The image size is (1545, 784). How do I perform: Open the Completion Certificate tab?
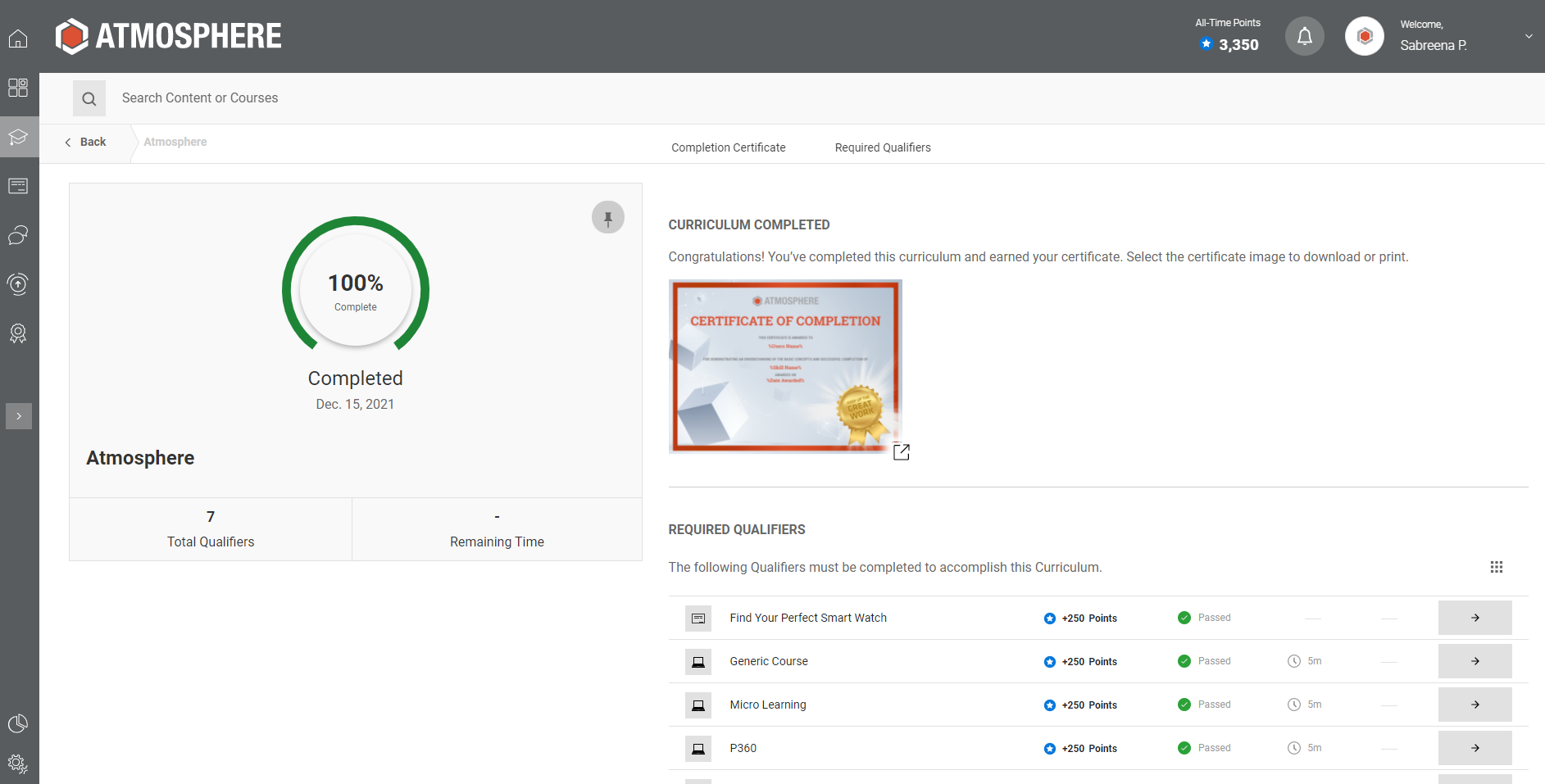(728, 147)
